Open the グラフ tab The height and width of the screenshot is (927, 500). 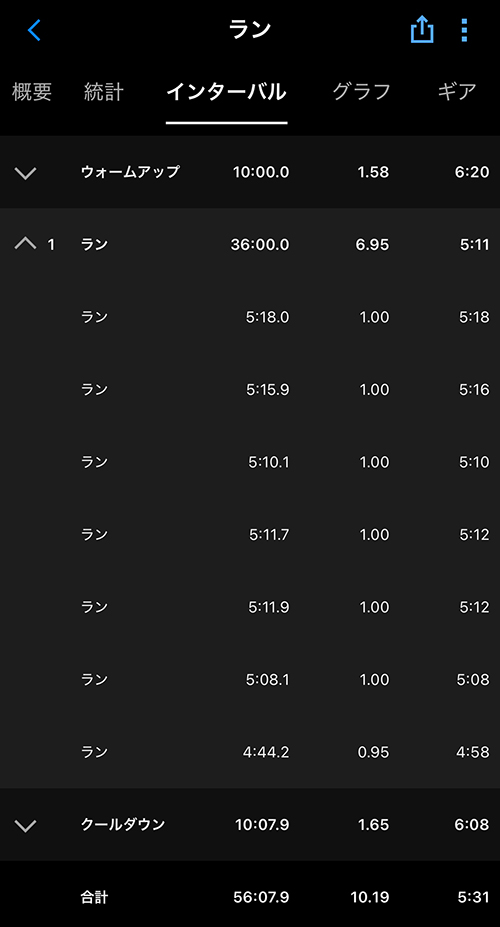(x=362, y=92)
